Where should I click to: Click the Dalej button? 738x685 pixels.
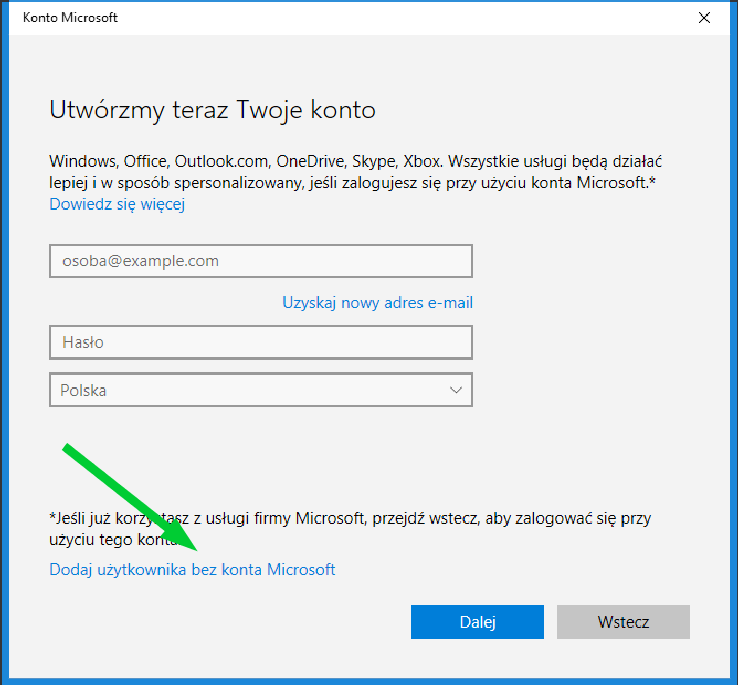(477, 622)
